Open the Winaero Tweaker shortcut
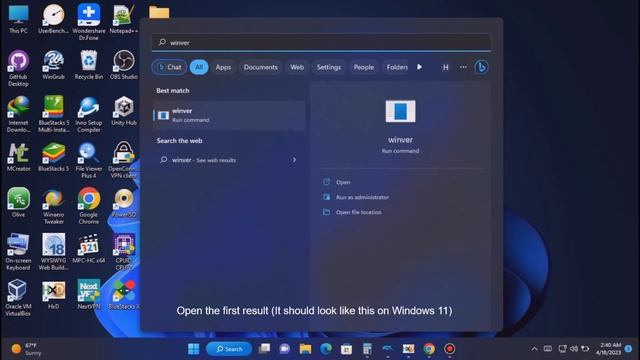Screen dimensions: 640x360 (53, 206)
